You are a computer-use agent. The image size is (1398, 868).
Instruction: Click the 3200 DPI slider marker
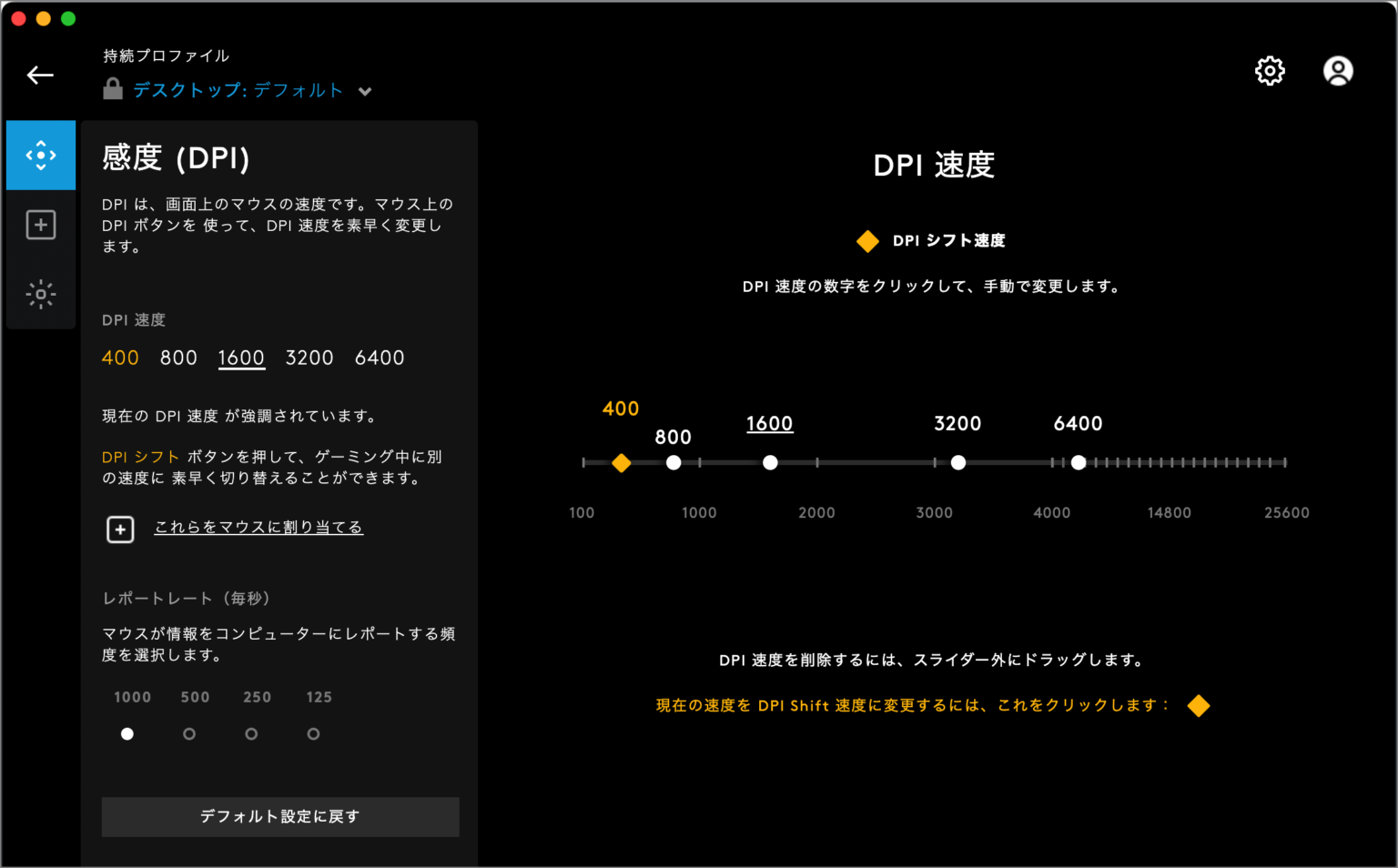click(958, 463)
